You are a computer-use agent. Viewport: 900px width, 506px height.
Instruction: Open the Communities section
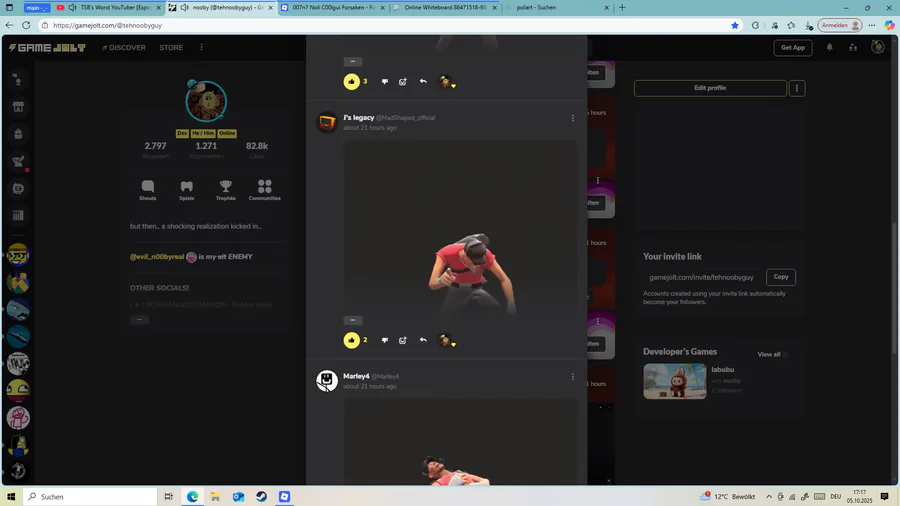pyautogui.click(x=265, y=190)
